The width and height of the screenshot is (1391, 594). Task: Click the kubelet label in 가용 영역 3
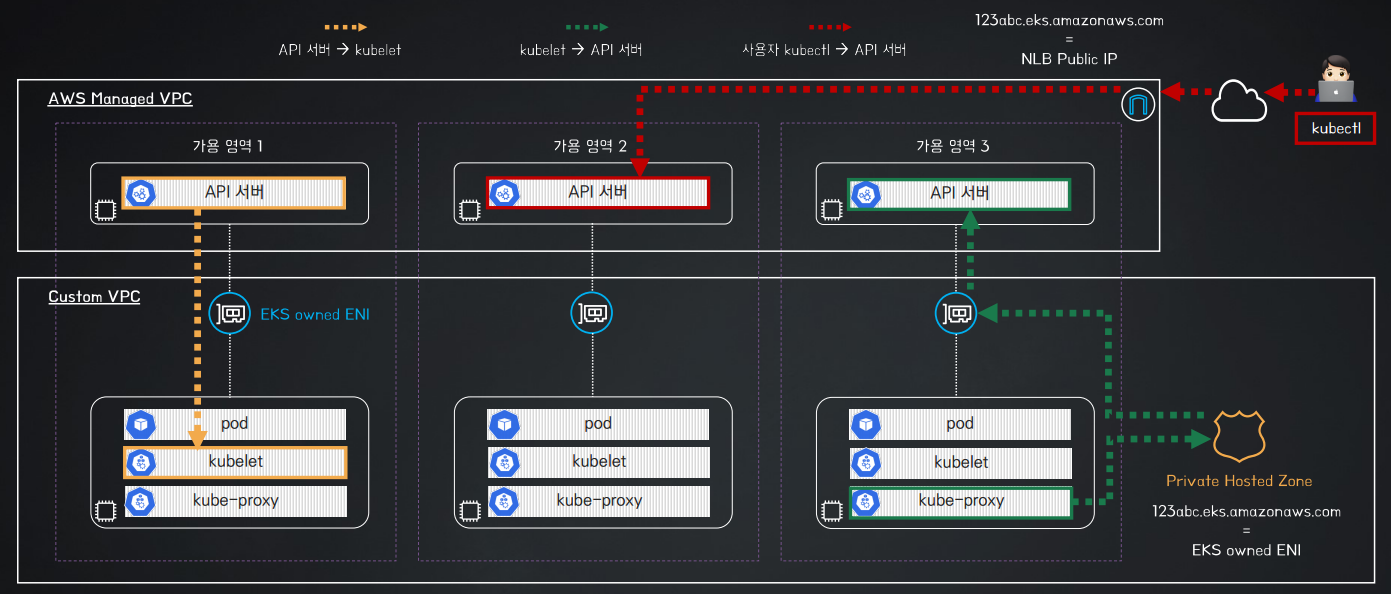(961, 462)
